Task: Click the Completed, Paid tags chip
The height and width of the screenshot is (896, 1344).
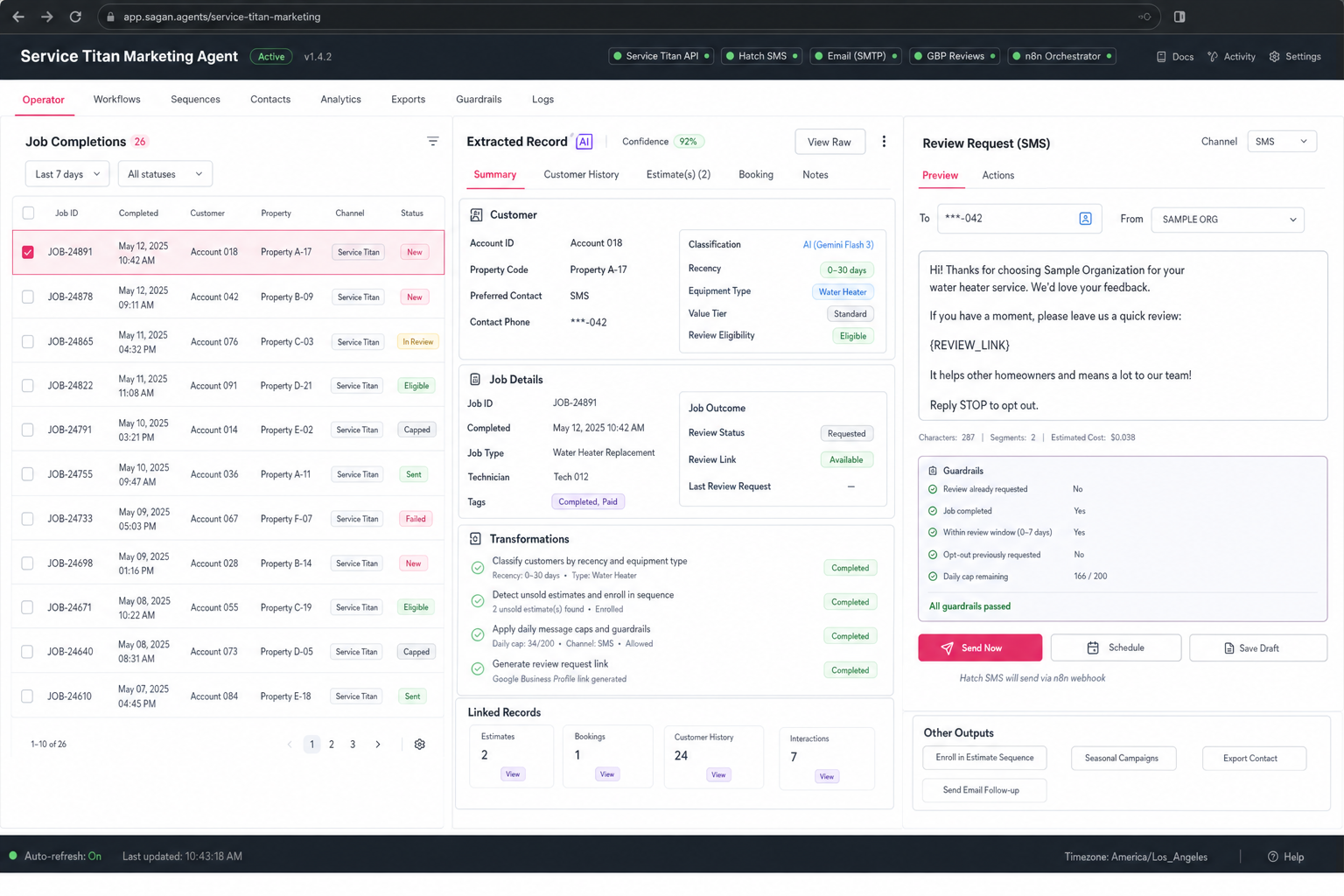Action: [x=588, y=502]
